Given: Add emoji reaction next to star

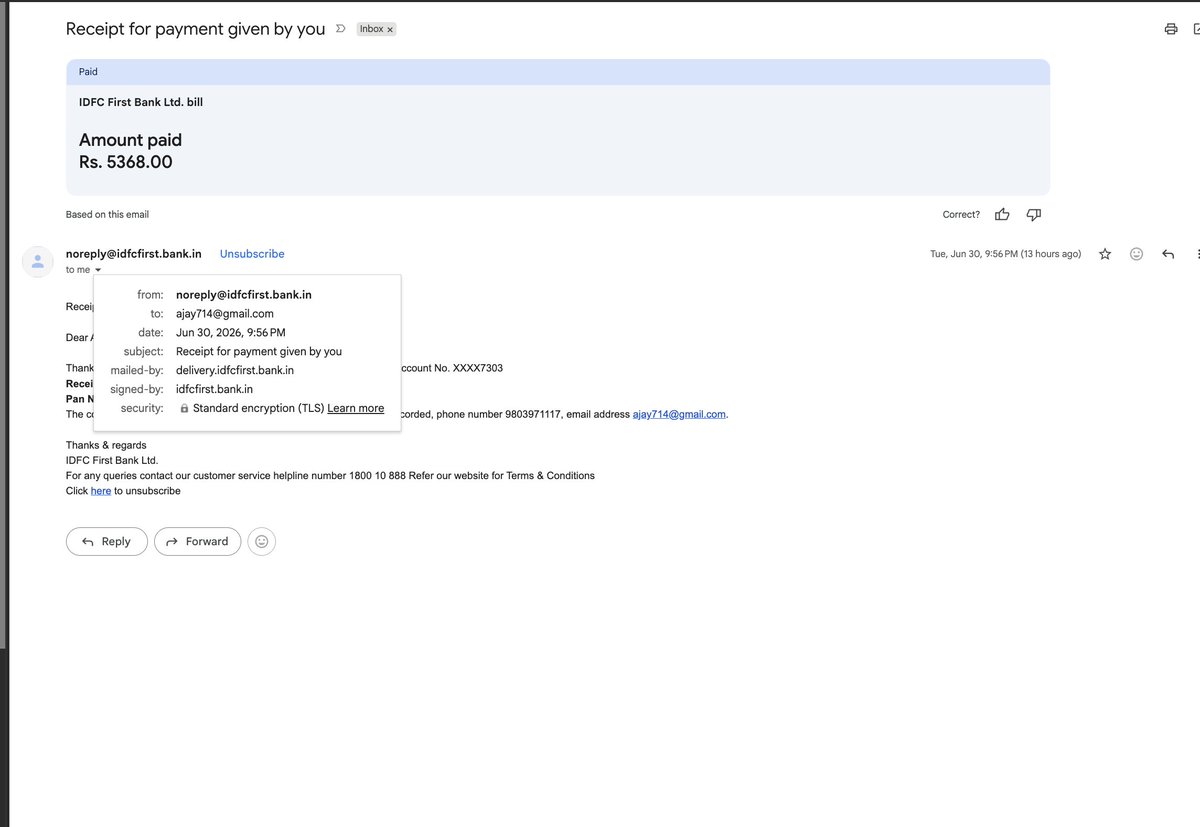Looking at the screenshot, I should click(1136, 254).
